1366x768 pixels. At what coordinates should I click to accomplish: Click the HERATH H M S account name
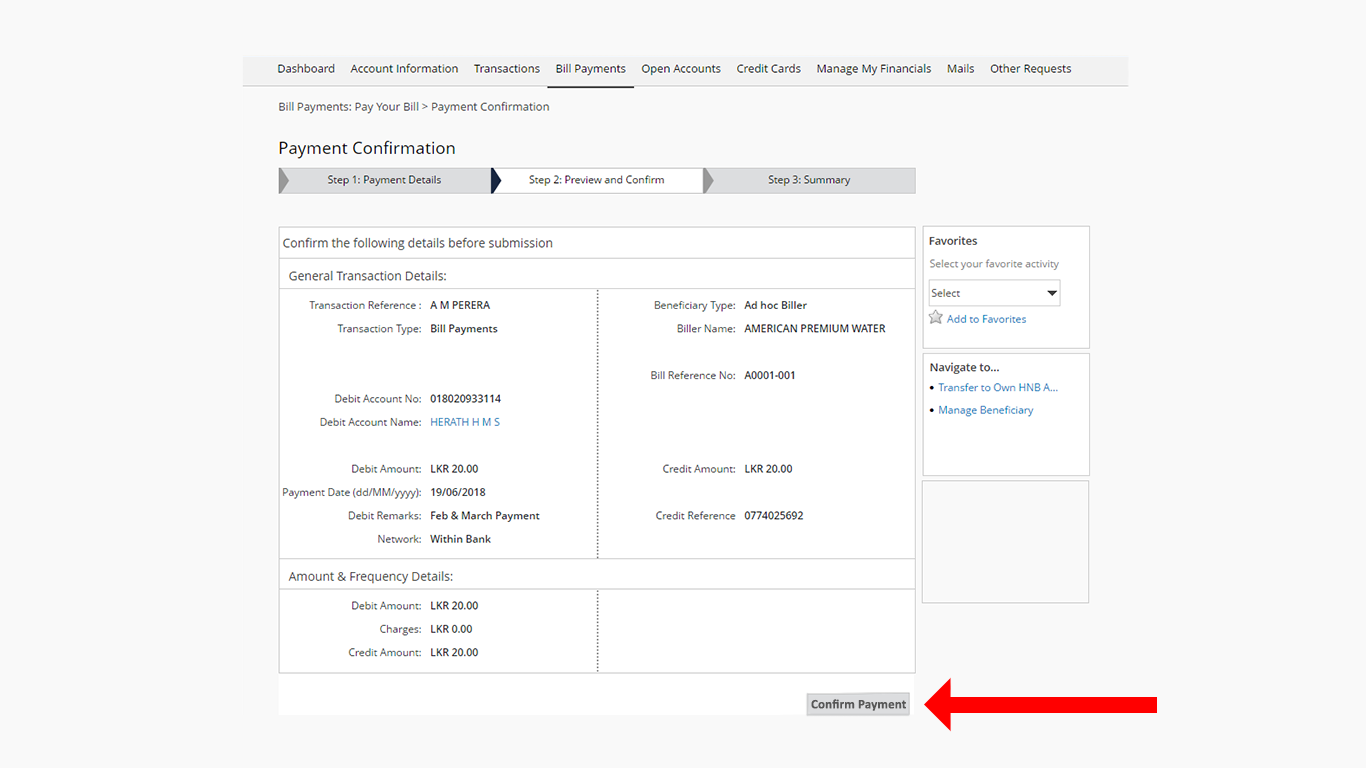click(x=465, y=422)
